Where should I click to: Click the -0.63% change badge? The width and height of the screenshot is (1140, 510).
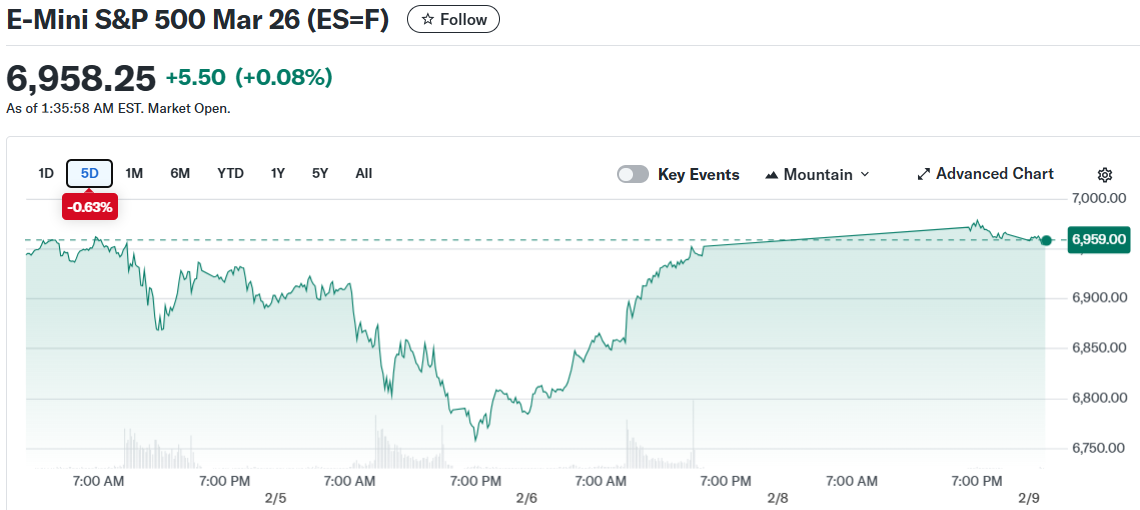pyautogui.click(x=90, y=207)
